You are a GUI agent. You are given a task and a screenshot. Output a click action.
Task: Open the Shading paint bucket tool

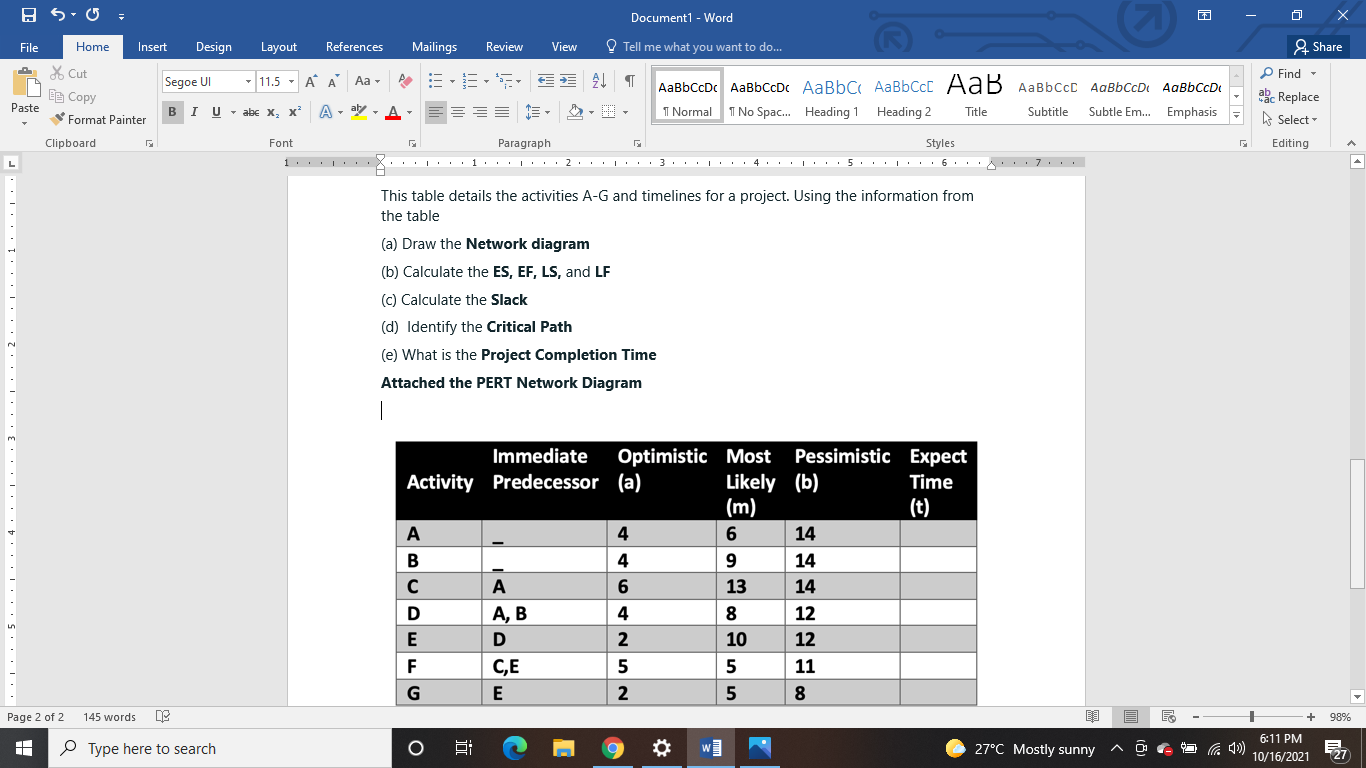[x=574, y=112]
